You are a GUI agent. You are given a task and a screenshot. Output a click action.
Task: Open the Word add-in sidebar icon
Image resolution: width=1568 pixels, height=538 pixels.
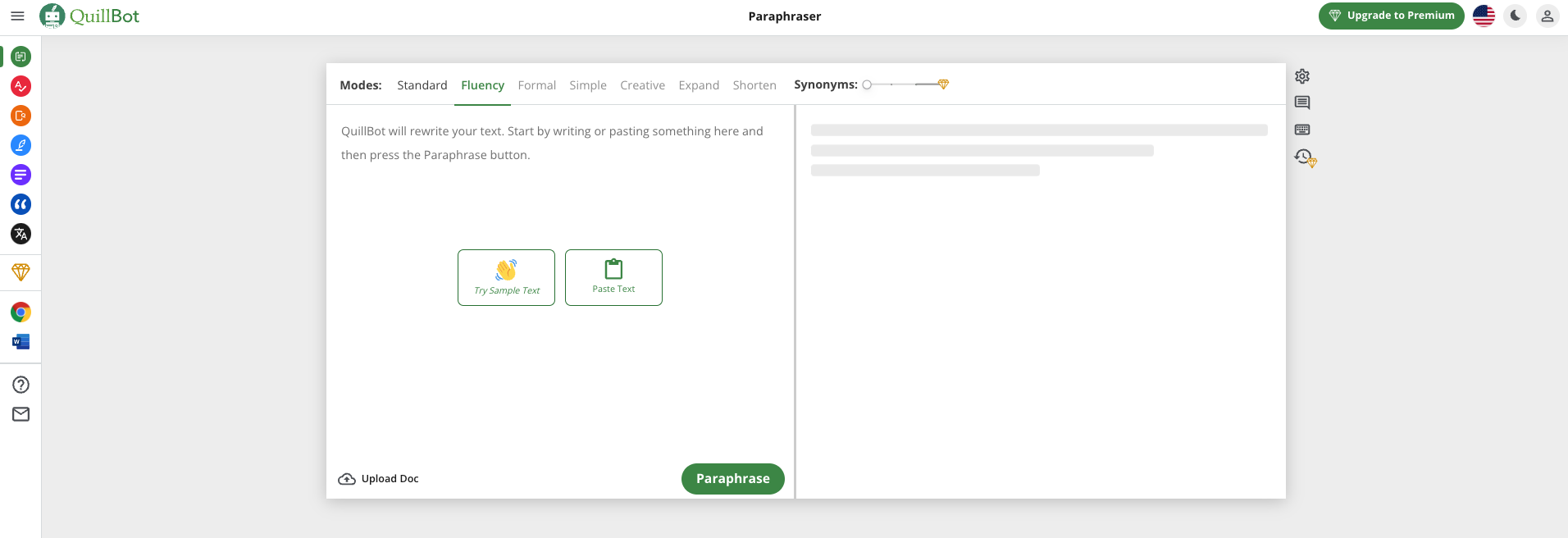(x=21, y=341)
